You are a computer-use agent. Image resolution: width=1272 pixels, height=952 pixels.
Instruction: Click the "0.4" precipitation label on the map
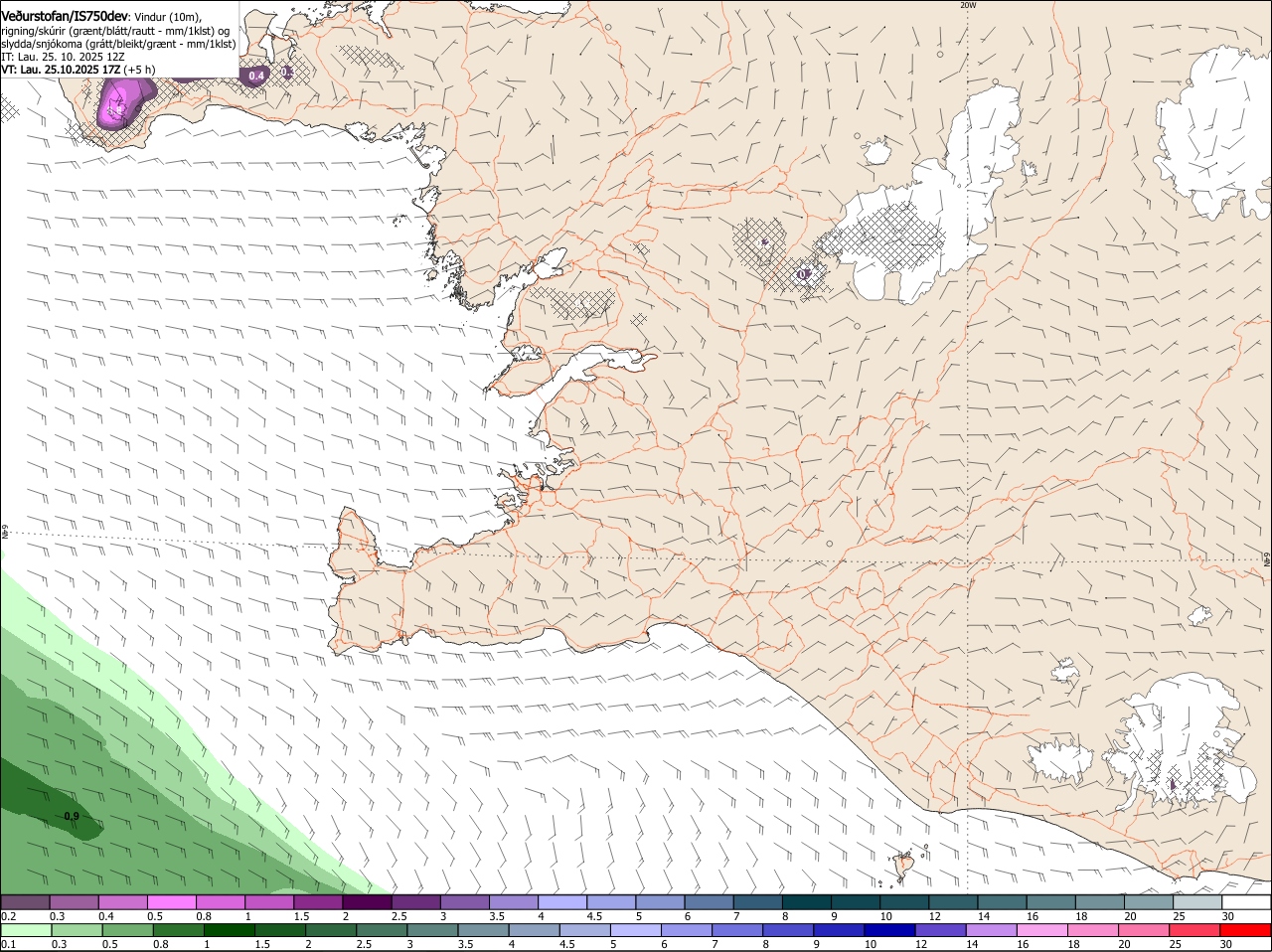tap(256, 76)
